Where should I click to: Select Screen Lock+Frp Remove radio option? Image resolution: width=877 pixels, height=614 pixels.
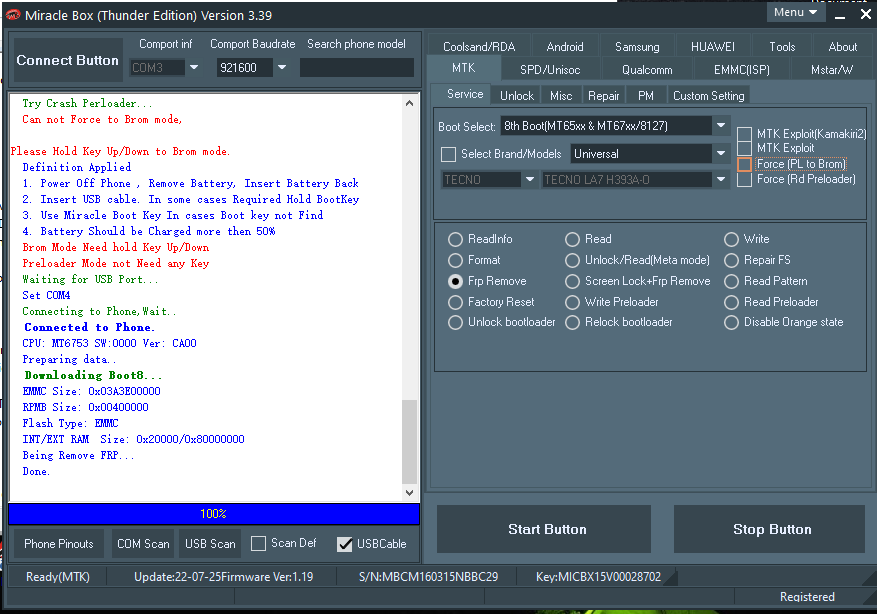[572, 281]
